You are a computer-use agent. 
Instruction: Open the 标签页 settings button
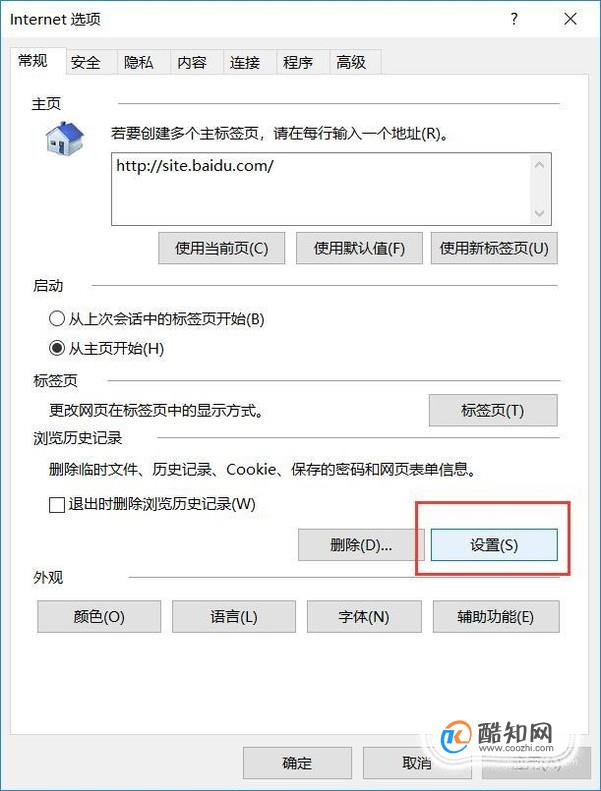click(493, 410)
